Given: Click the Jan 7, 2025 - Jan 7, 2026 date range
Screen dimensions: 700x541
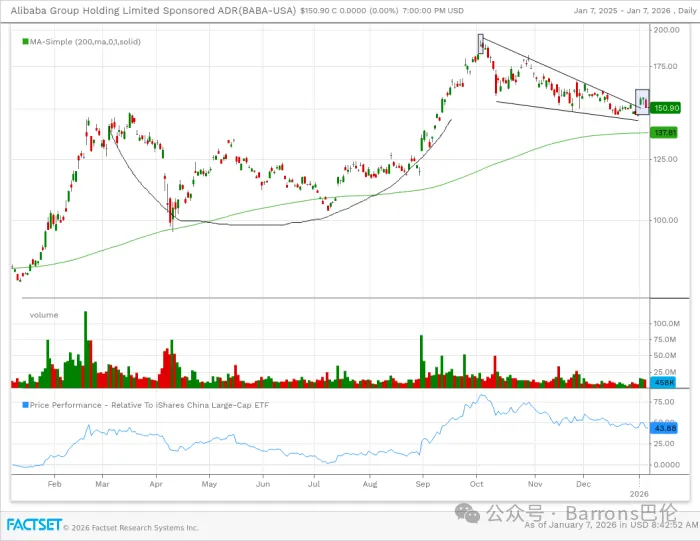Looking at the screenshot, I should click(624, 11).
